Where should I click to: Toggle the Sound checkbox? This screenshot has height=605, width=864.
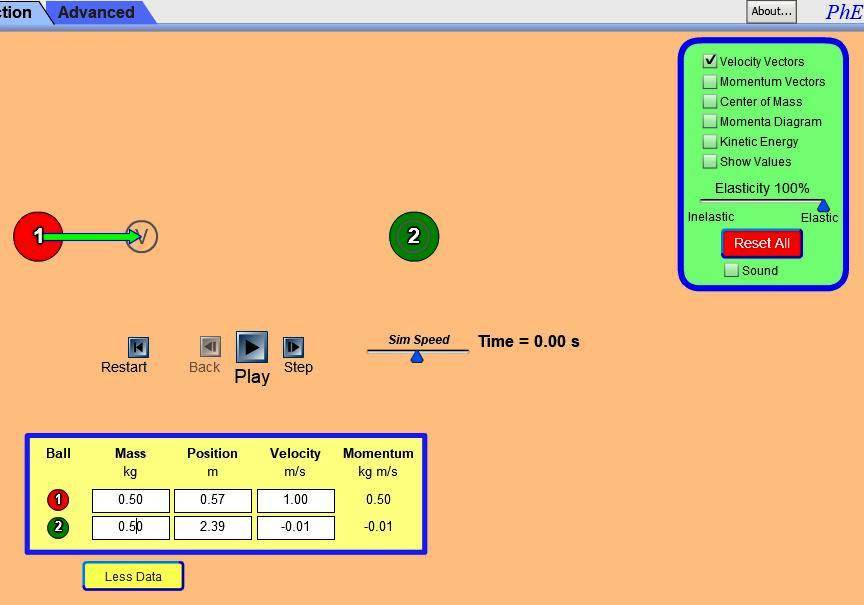(731, 270)
